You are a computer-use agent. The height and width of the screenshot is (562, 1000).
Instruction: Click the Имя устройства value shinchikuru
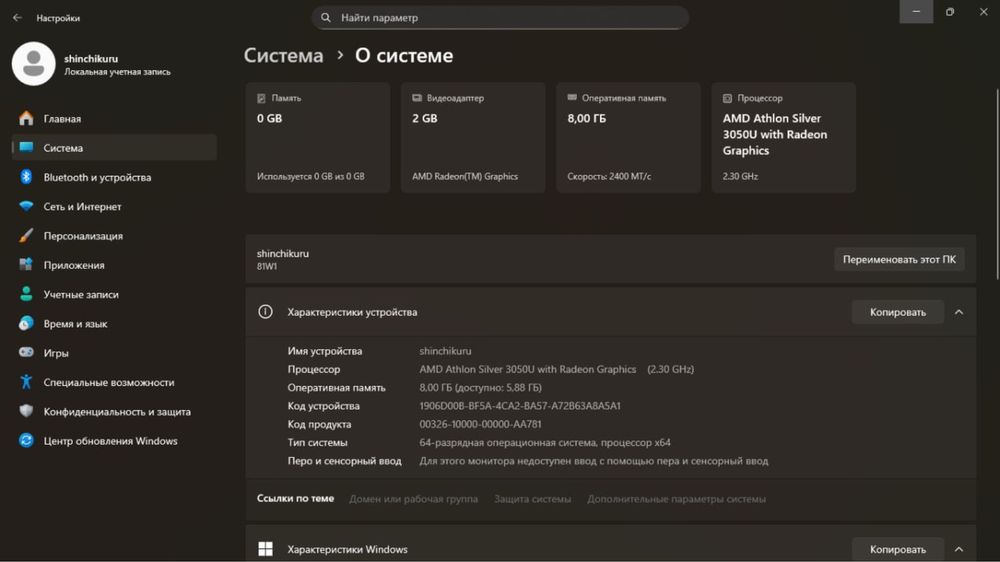(x=445, y=351)
